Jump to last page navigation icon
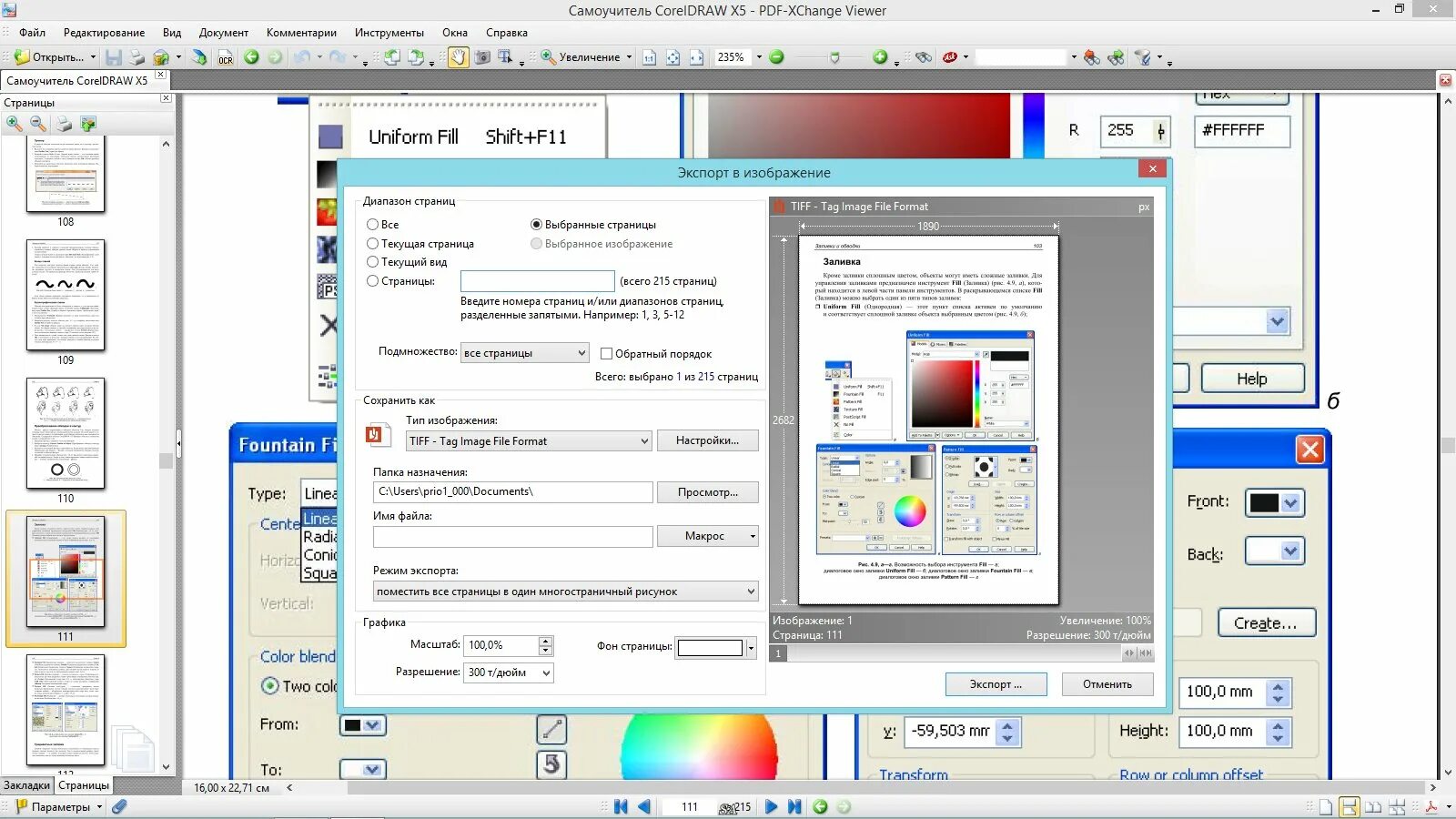1456x819 pixels. (x=794, y=806)
